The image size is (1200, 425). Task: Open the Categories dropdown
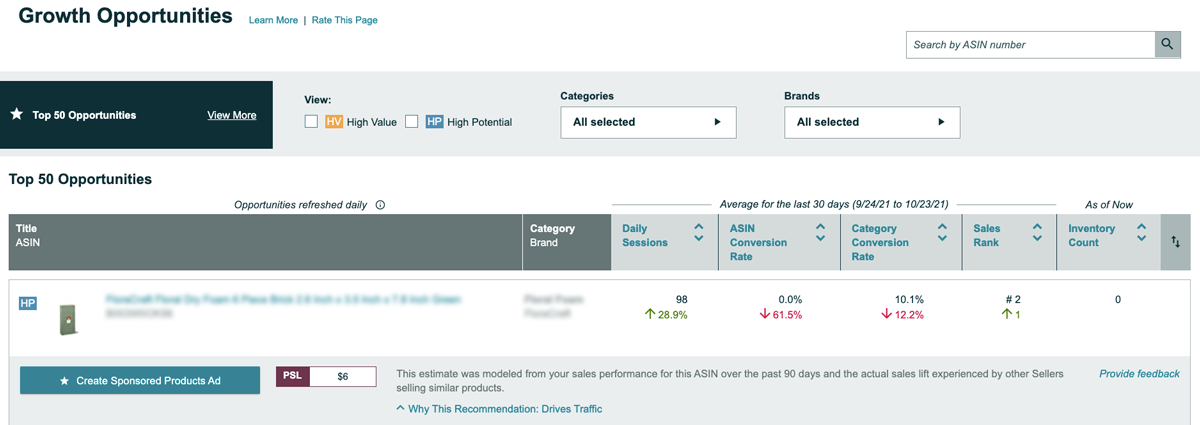[648, 122]
